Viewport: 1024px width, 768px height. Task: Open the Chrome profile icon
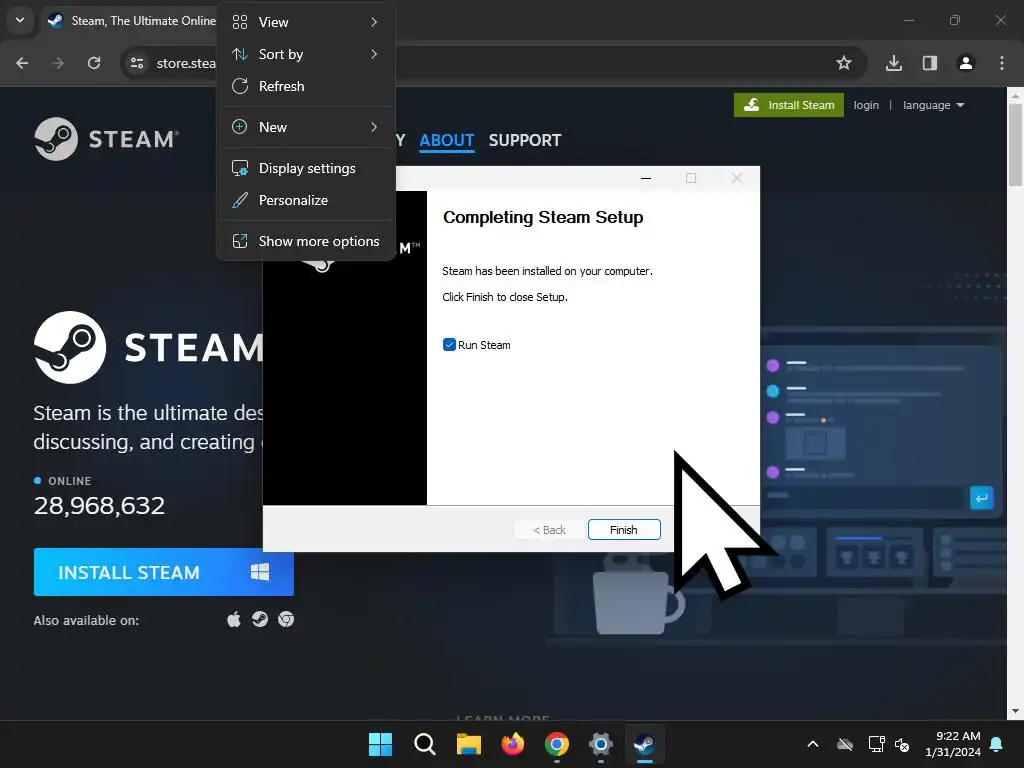click(x=966, y=63)
